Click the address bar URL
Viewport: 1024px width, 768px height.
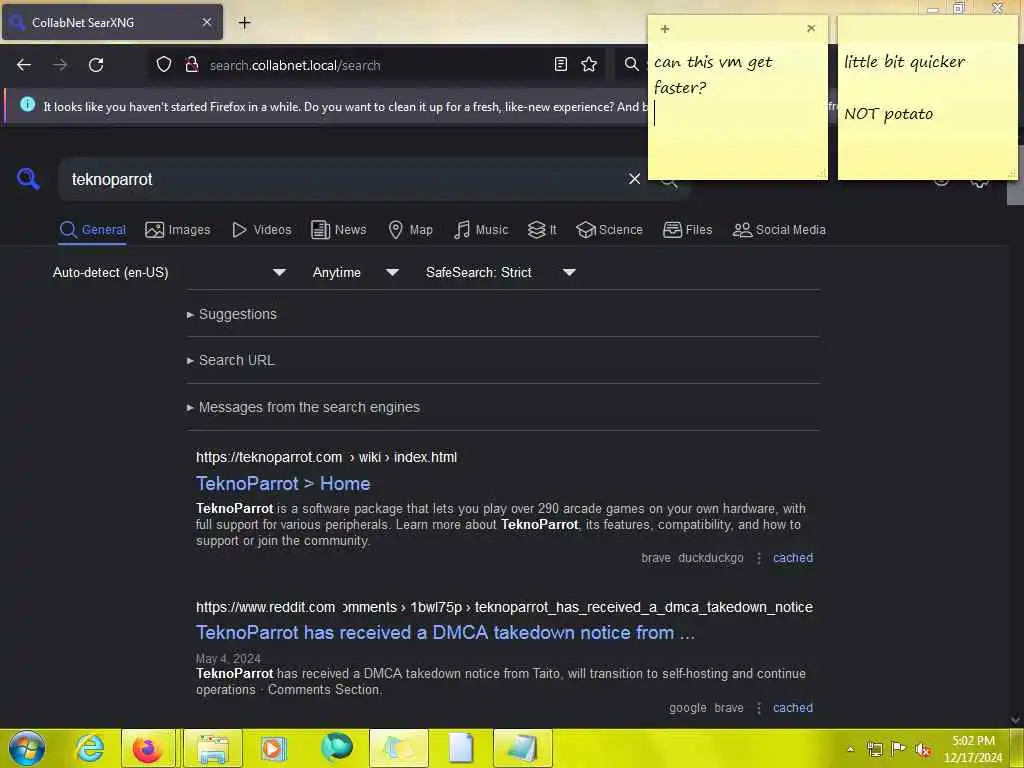click(295, 65)
